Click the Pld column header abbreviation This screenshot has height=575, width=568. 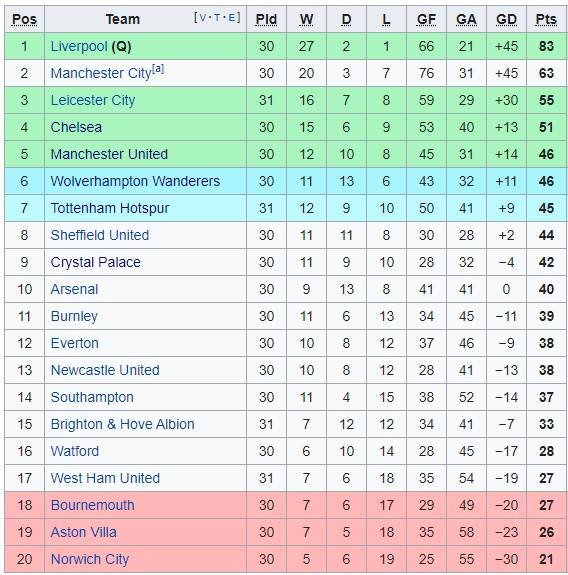(x=266, y=19)
